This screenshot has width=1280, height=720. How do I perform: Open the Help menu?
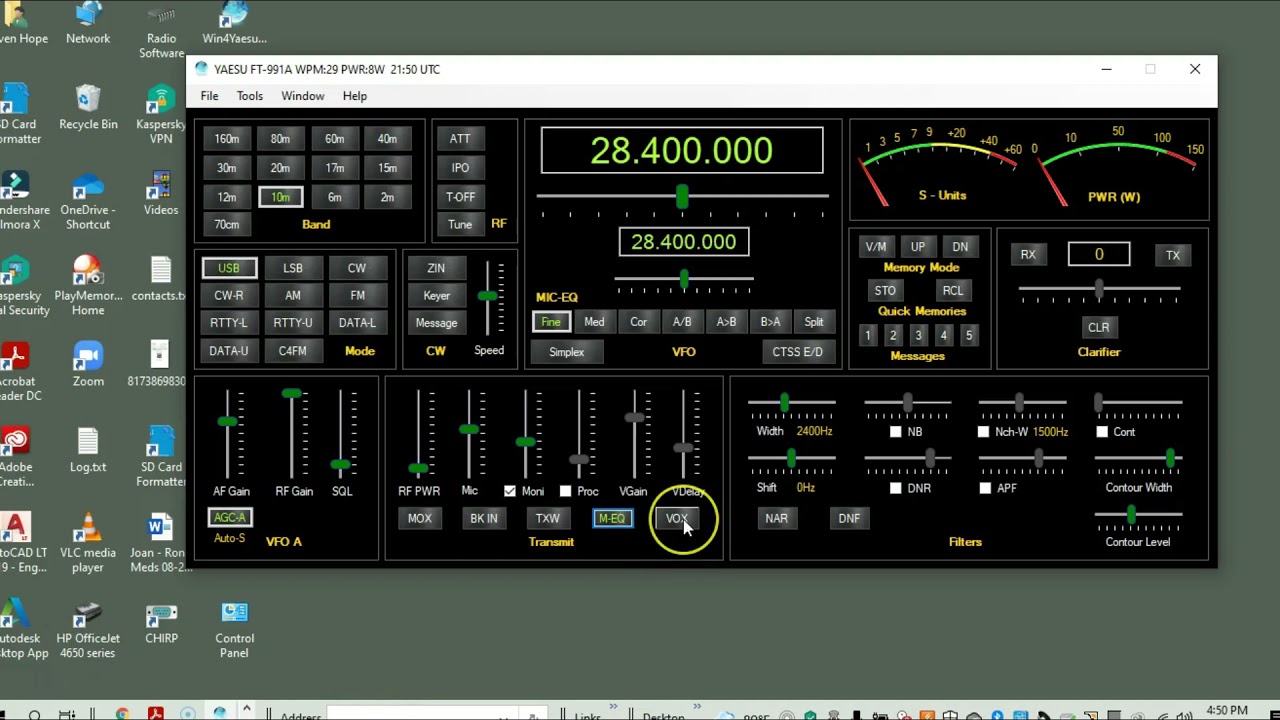point(355,96)
